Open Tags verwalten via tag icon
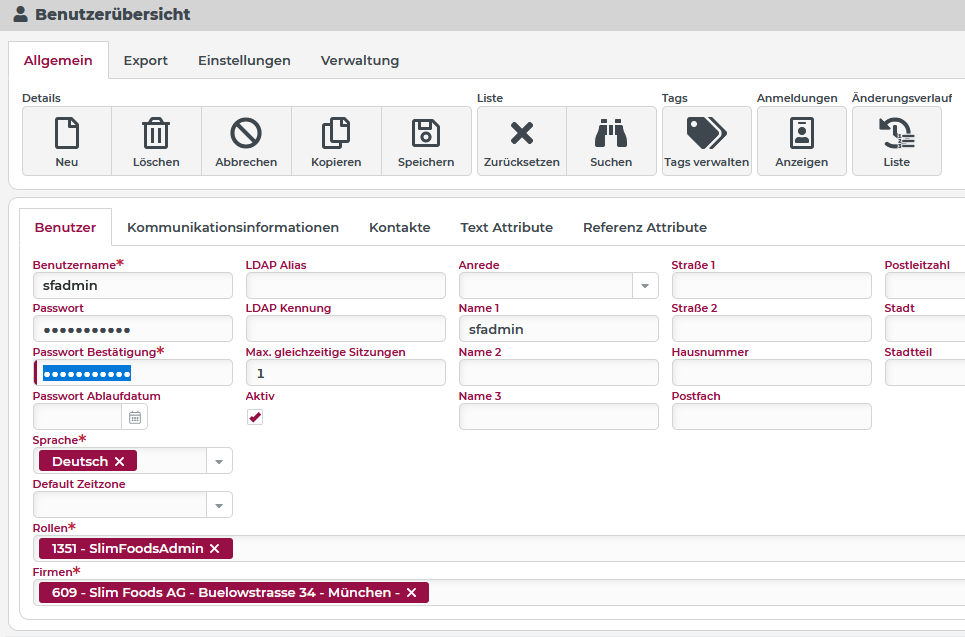Viewport: 965px width, 637px height. pos(707,133)
